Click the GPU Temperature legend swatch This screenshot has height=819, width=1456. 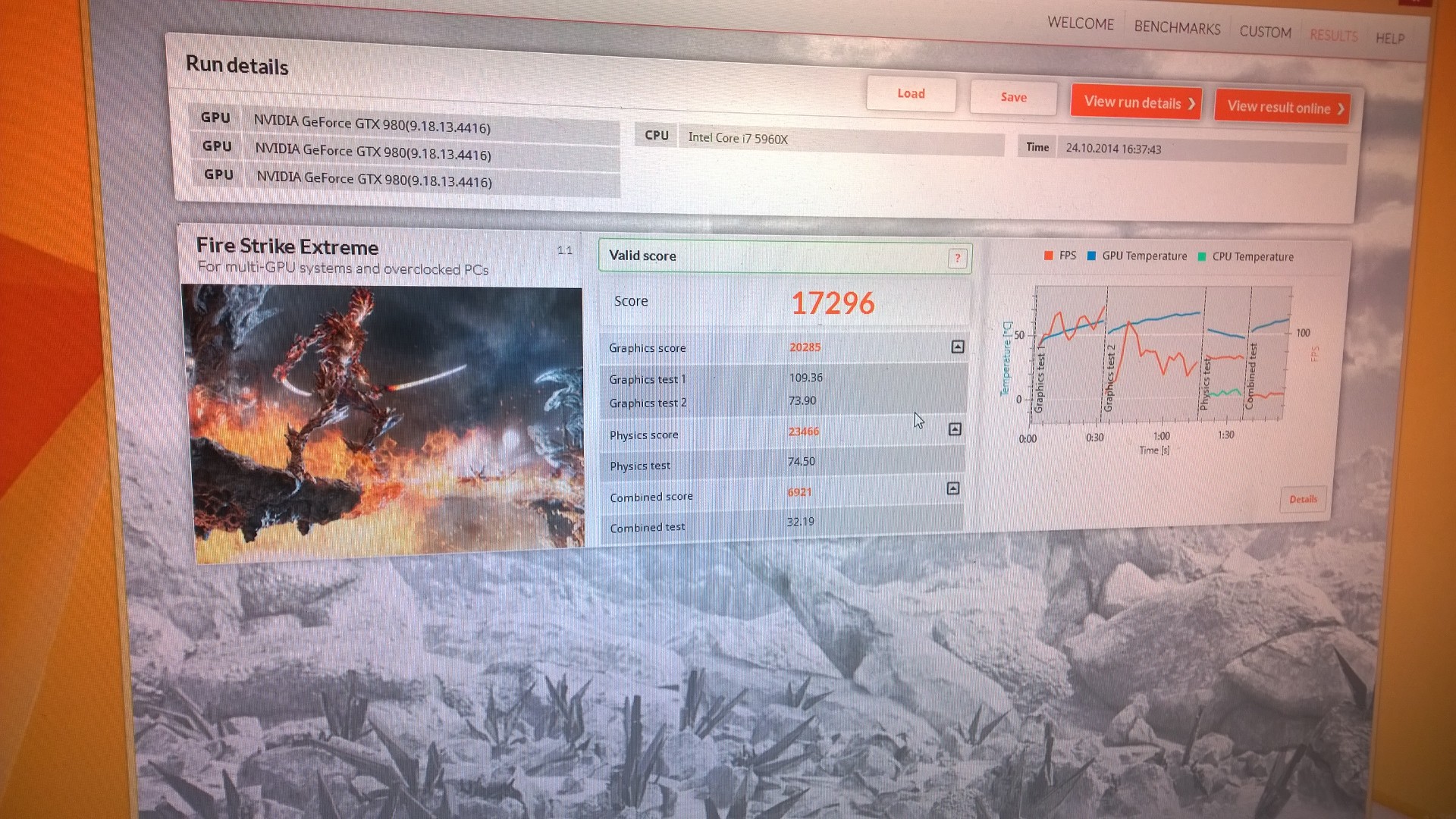pos(1091,256)
